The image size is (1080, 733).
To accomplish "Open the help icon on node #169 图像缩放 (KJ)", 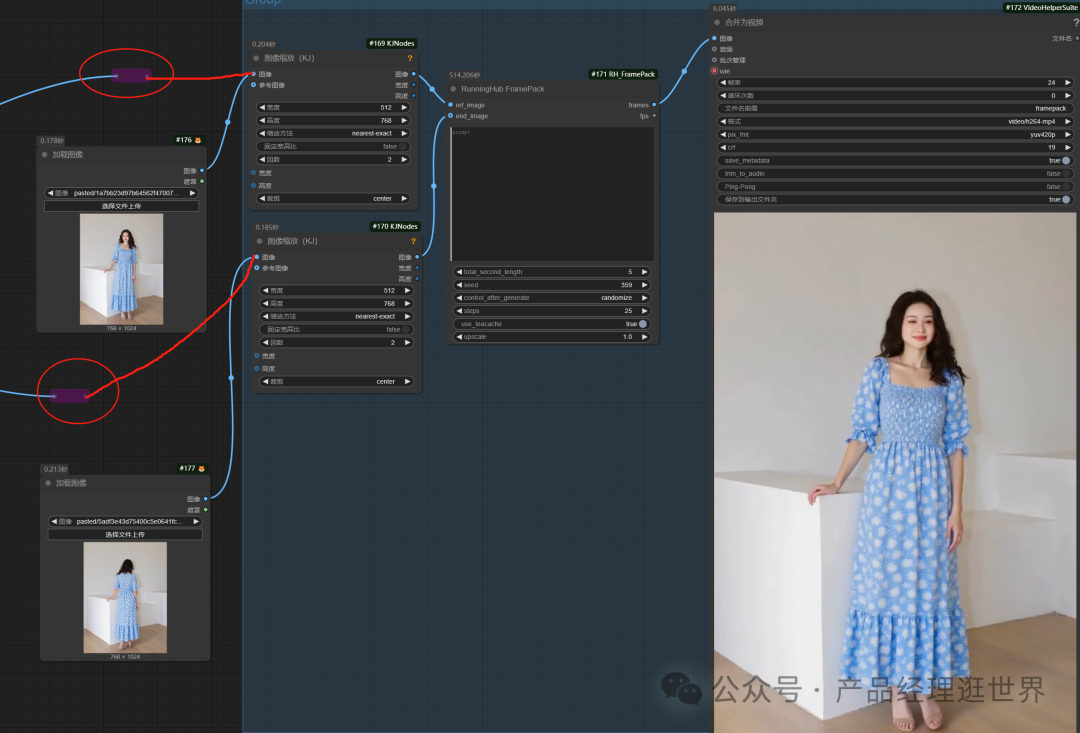I will [x=410, y=59].
